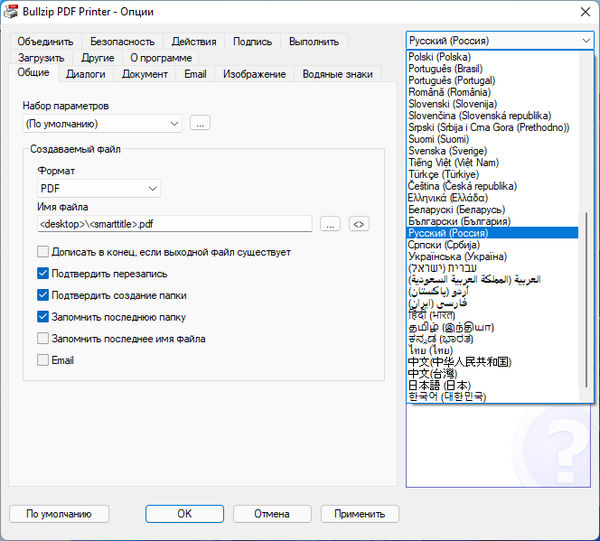The height and width of the screenshot is (541, 600).
Task: Enable the Email checkbox
Action: pyautogui.click(x=43, y=360)
